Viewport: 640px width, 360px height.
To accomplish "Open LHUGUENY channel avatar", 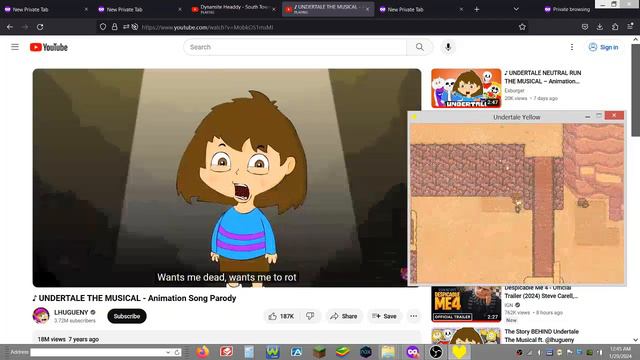I will point(41,316).
